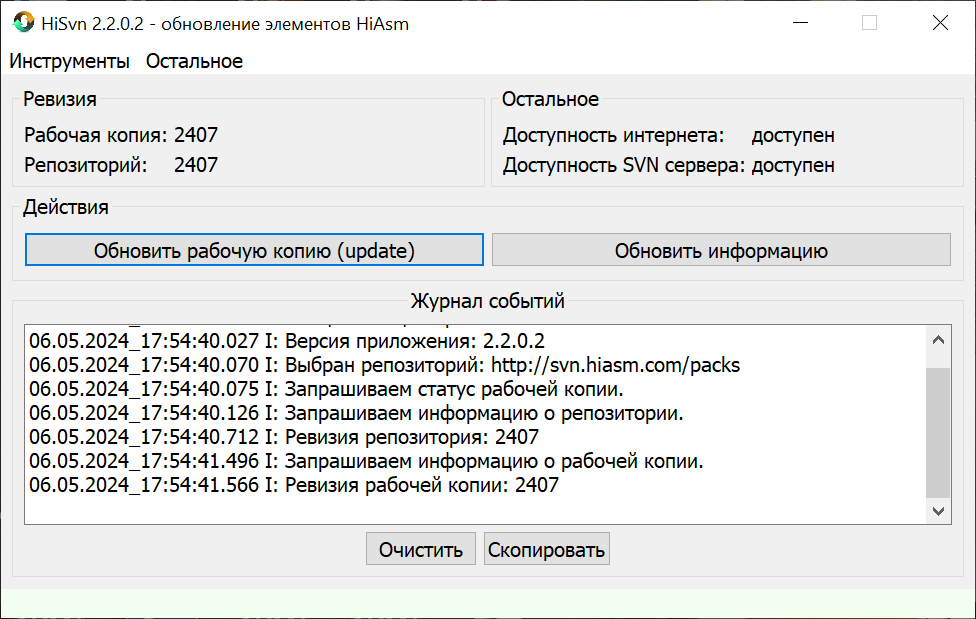Screen dimensions: 976x619
Task: Click the log entry Версия приложения: 2.2.0.2
Action: point(287,341)
